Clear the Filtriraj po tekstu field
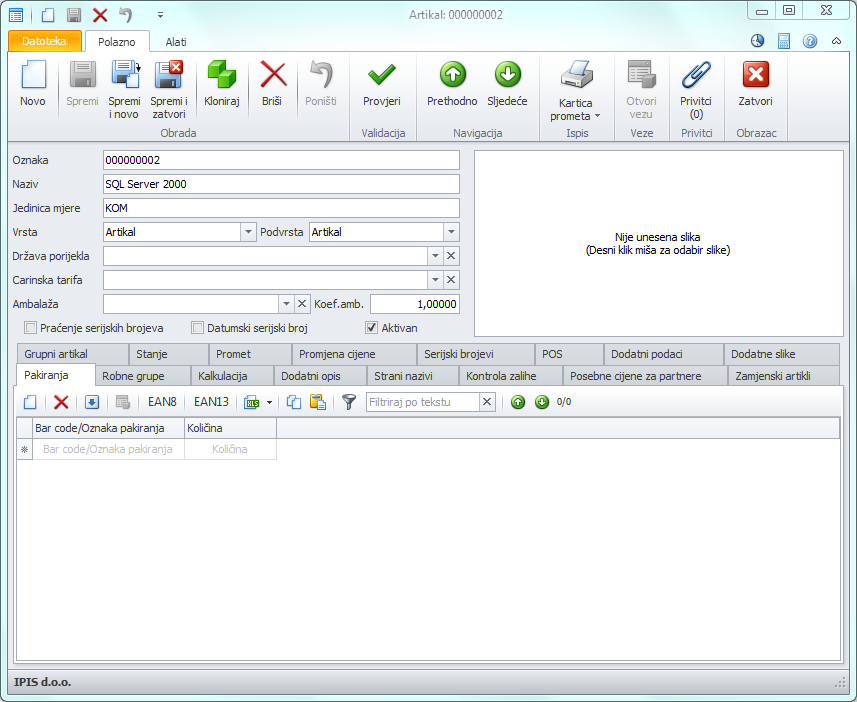The width and height of the screenshot is (857, 702). click(x=487, y=402)
